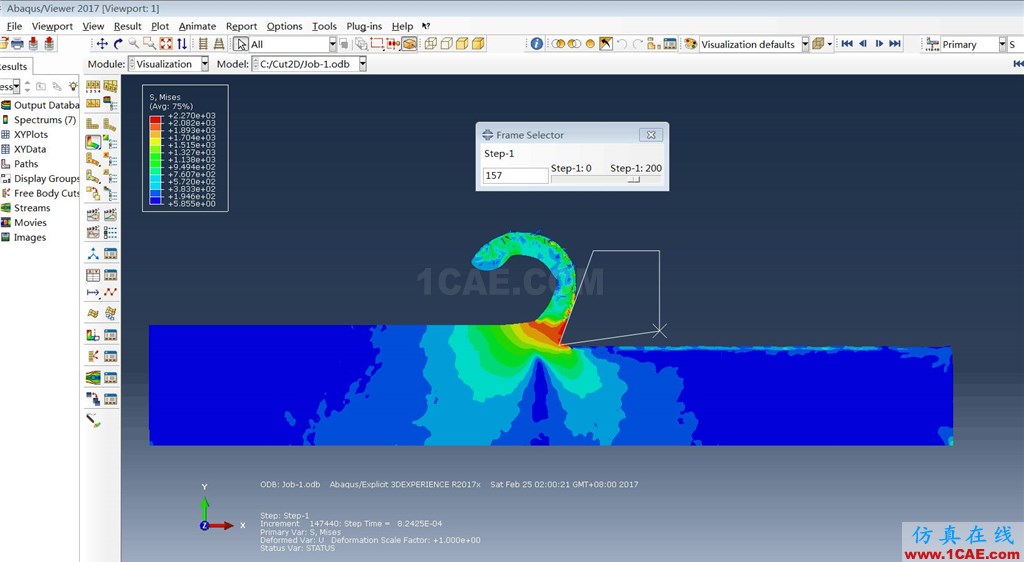Open Result menu
This screenshot has width=1024, height=562.
127,26
